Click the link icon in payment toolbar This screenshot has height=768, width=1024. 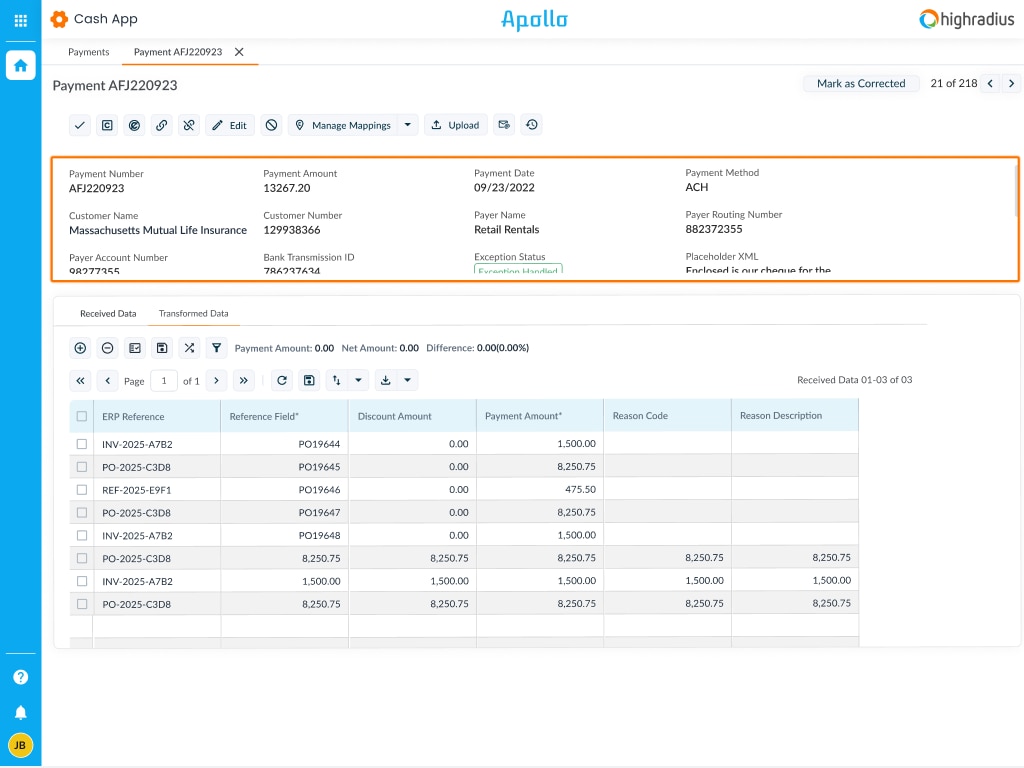[x=161, y=125]
